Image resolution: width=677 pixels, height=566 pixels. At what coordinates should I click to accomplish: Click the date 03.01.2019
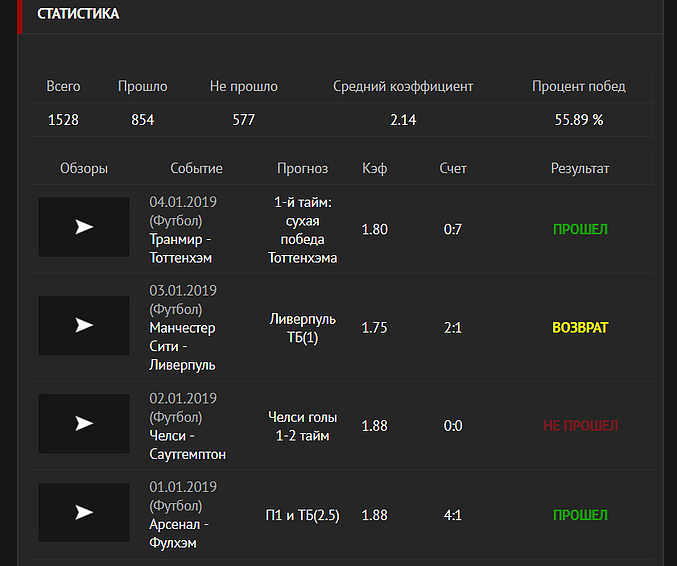pos(183,291)
